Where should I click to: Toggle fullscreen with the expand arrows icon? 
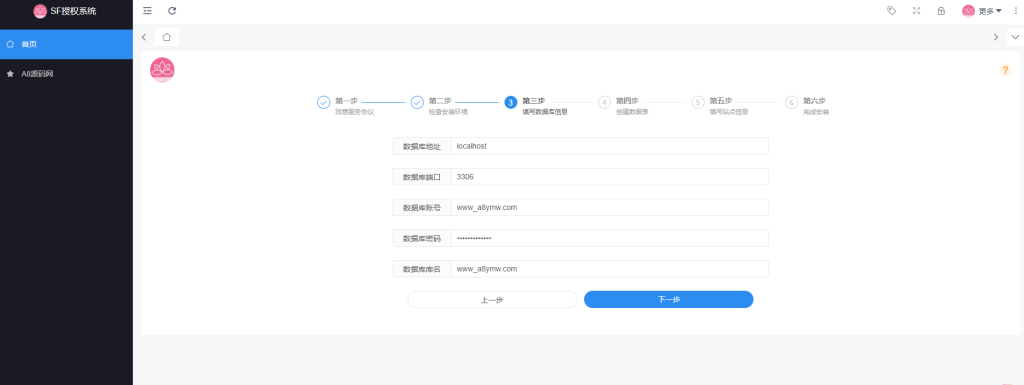click(916, 10)
